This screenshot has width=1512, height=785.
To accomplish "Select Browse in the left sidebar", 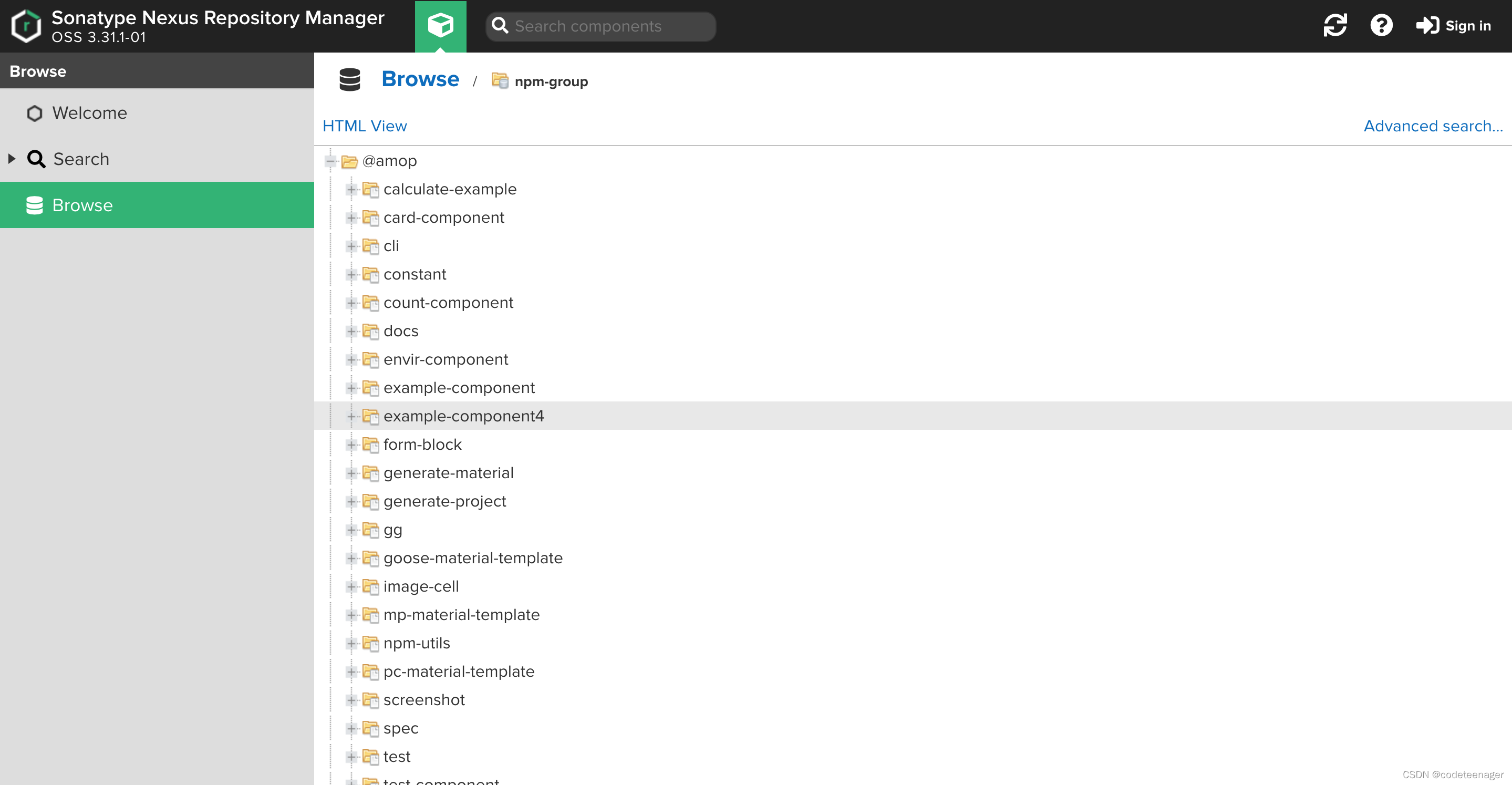I will tap(82, 205).
